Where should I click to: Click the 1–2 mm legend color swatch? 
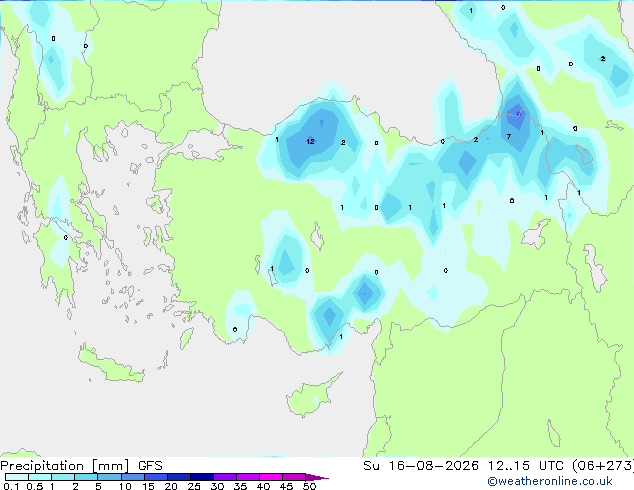click(x=63, y=477)
